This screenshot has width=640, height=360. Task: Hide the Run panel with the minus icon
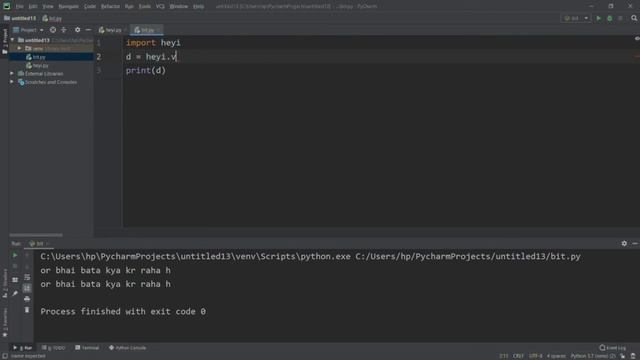point(635,243)
